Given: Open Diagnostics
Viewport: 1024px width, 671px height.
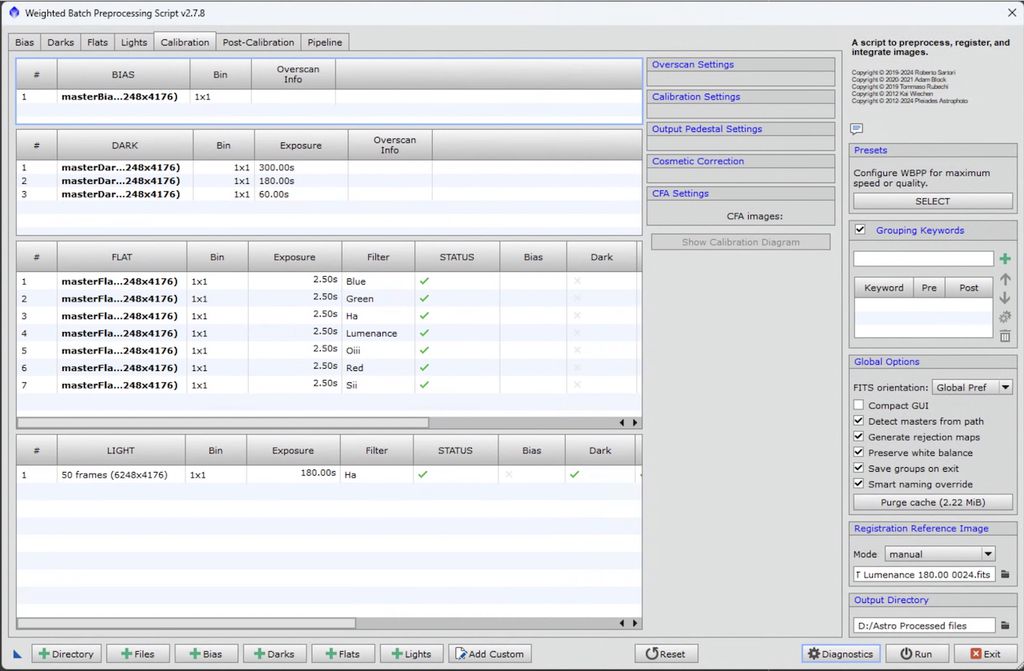Looking at the screenshot, I should point(841,654).
